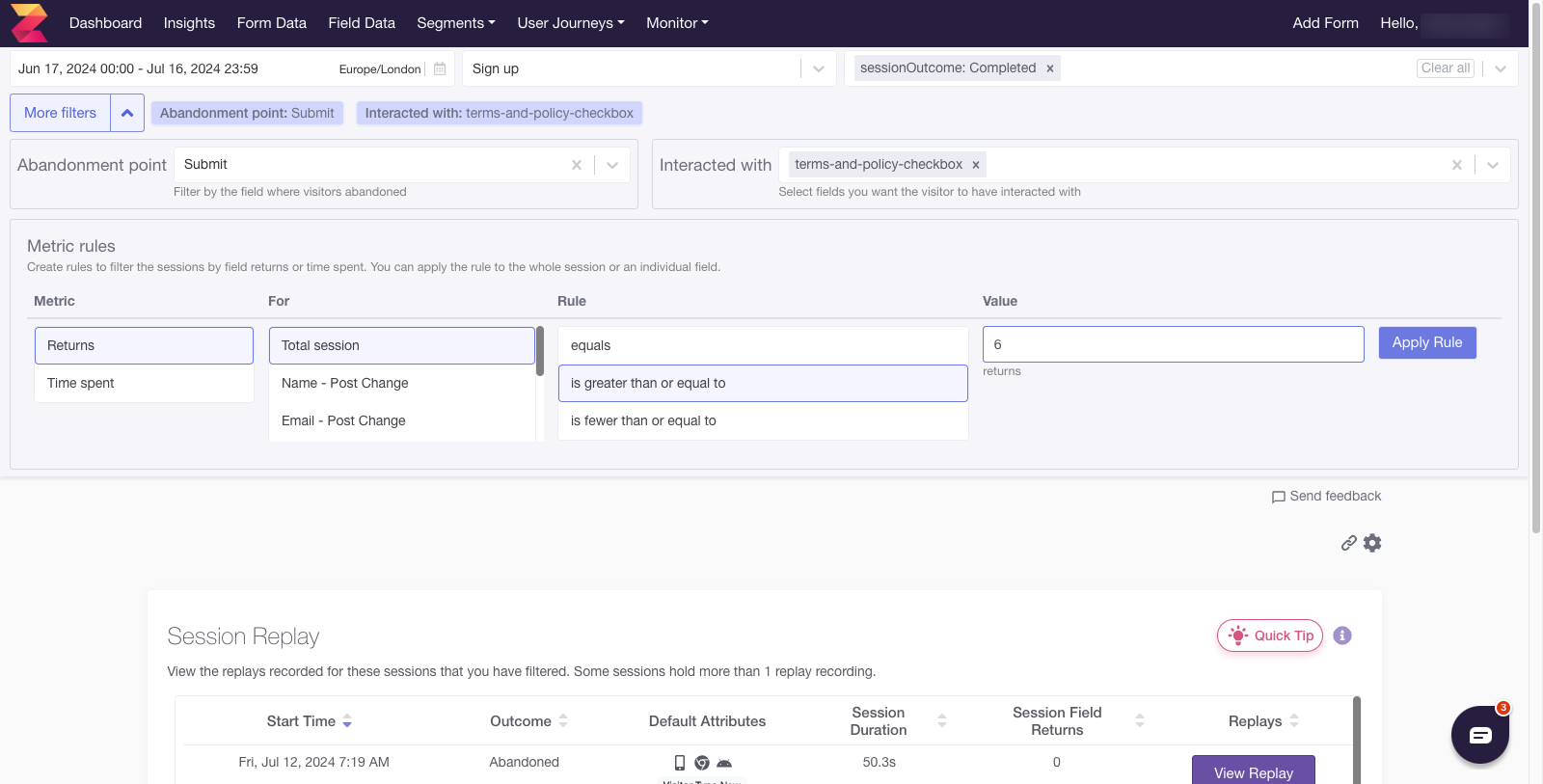Click the Hello user menu
Screen dimensions: 1543x784
1445,23
